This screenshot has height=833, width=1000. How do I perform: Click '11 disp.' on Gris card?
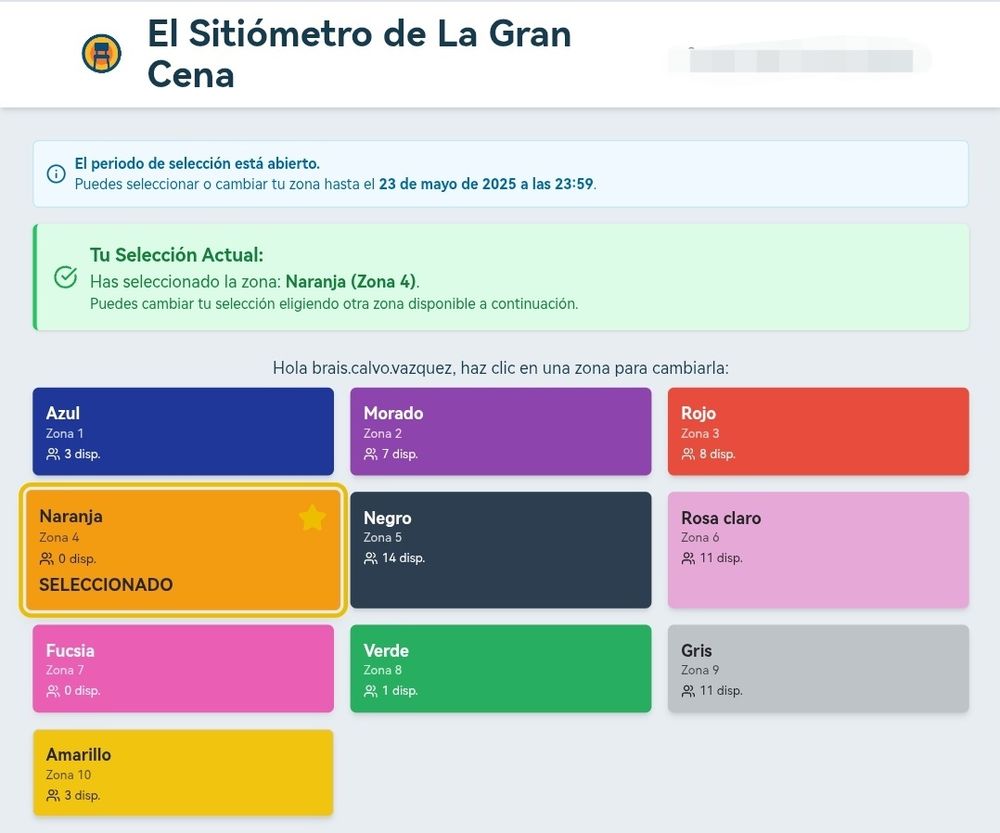coord(721,691)
